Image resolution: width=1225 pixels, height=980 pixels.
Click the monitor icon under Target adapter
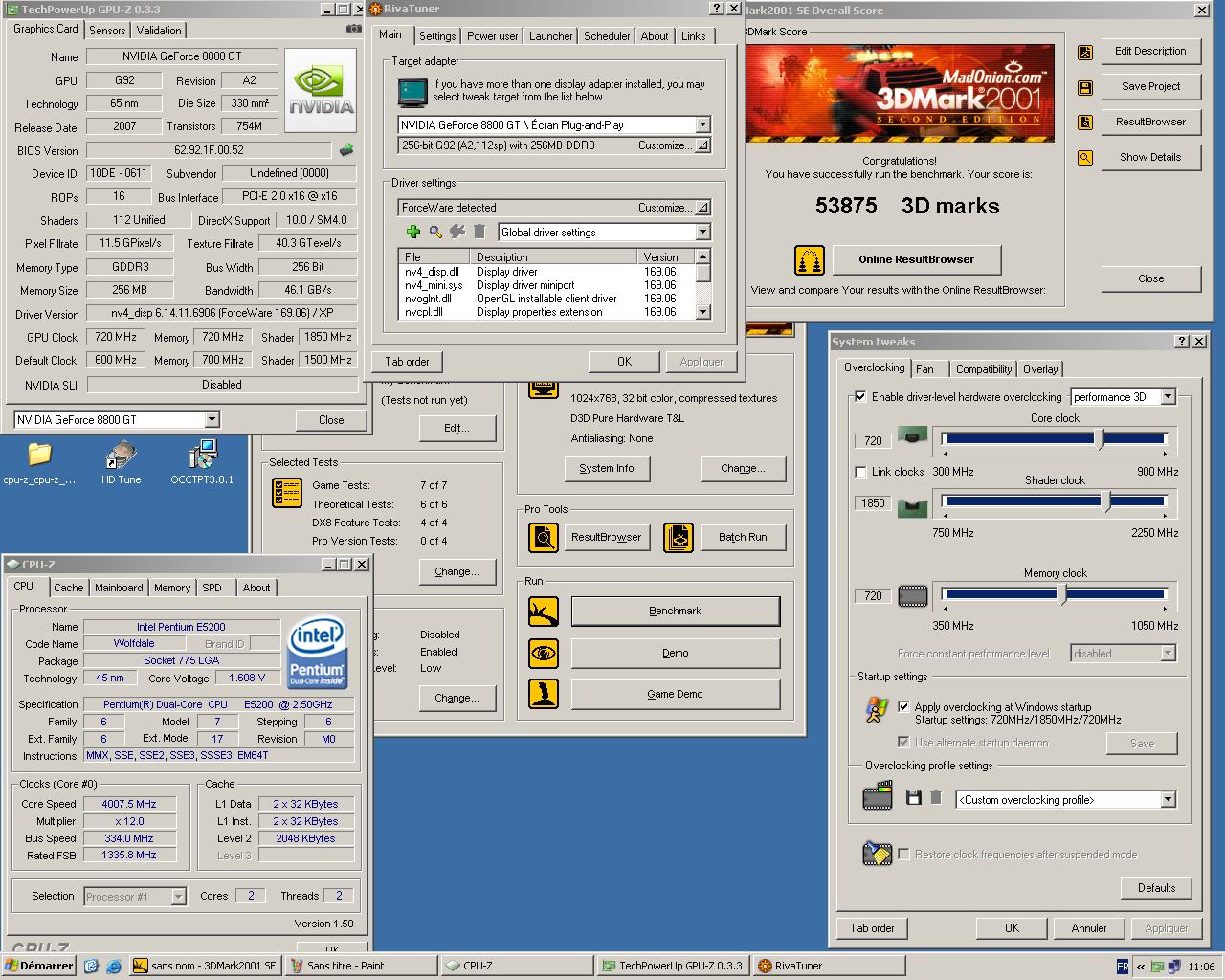(x=412, y=92)
